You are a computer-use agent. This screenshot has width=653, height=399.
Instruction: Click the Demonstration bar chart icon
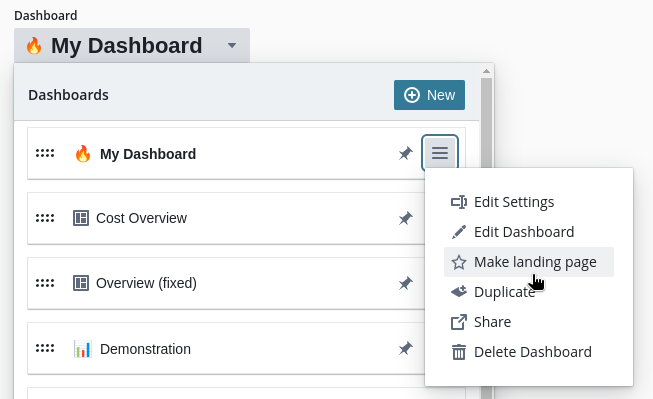82,349
